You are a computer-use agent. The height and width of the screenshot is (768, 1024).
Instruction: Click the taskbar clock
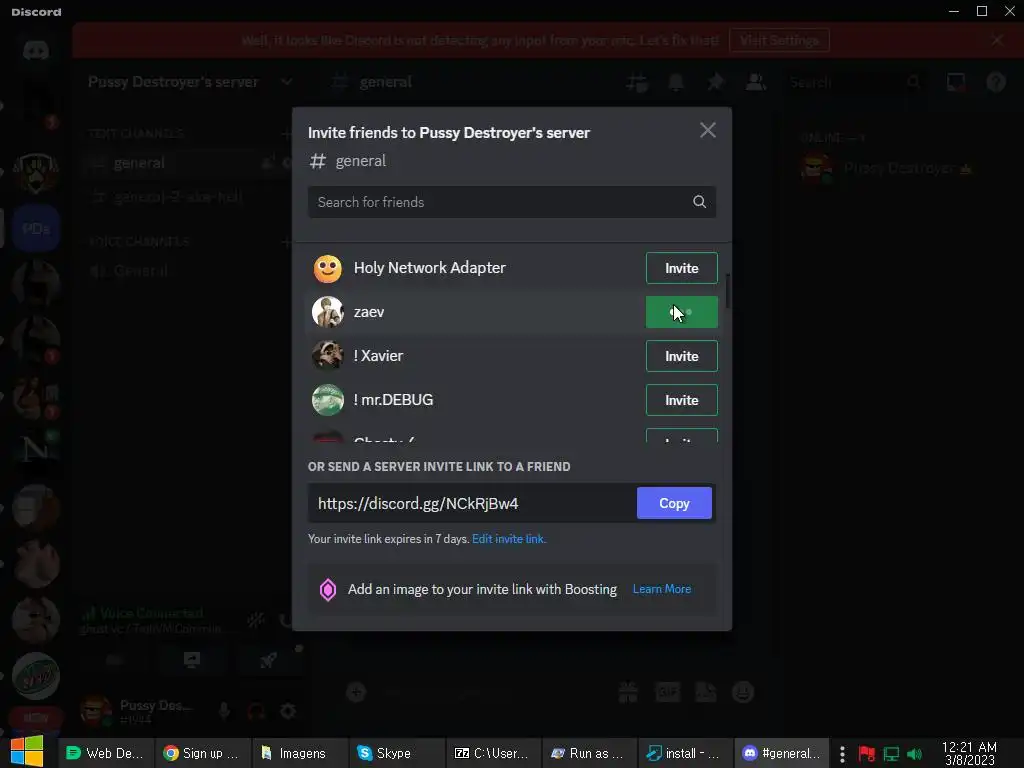(969, 754)
